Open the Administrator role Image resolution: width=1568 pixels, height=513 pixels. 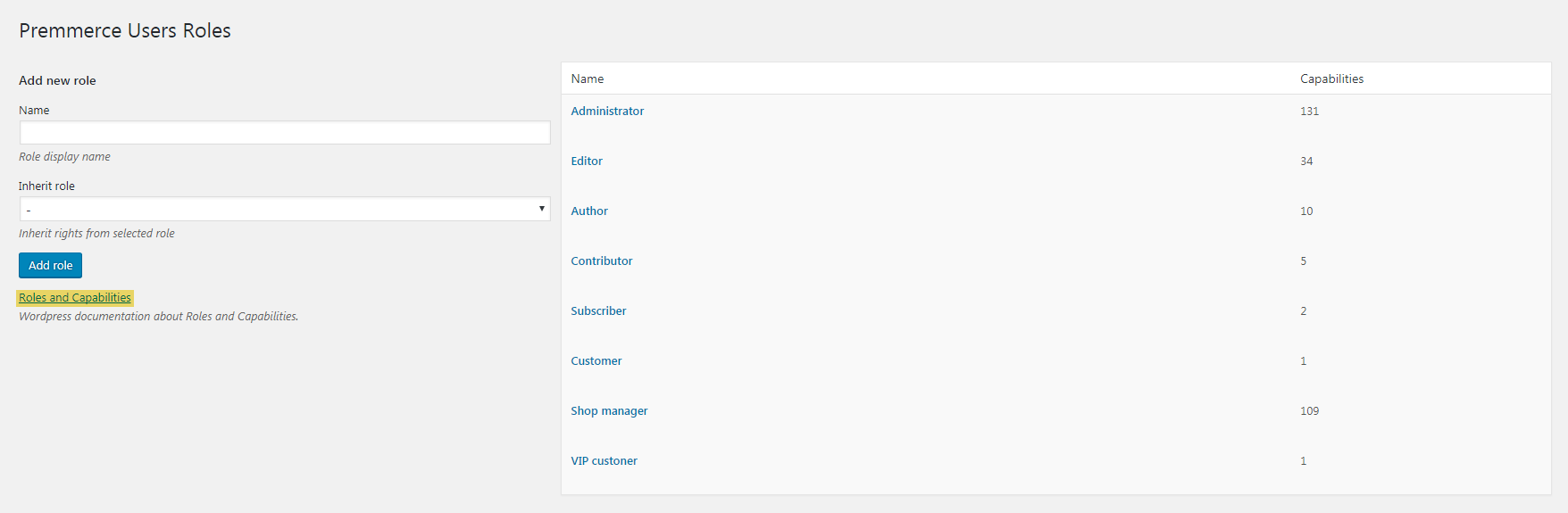(x=607, y=112)
